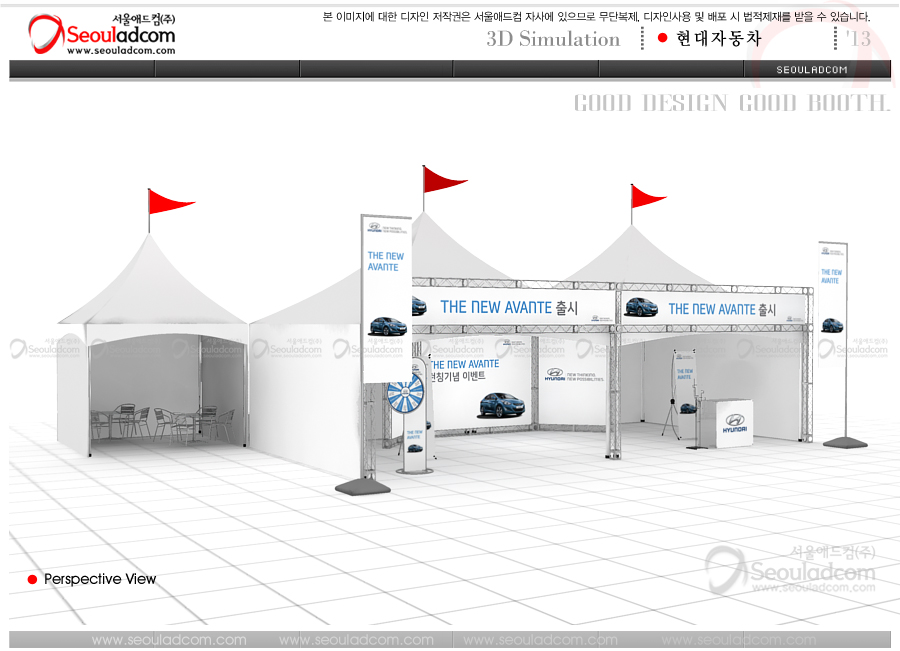This screenshot has width=900, height=651.
Task: Click the large Seouladcom watermark logo at bottom right
Action: (x=790, y=573)
